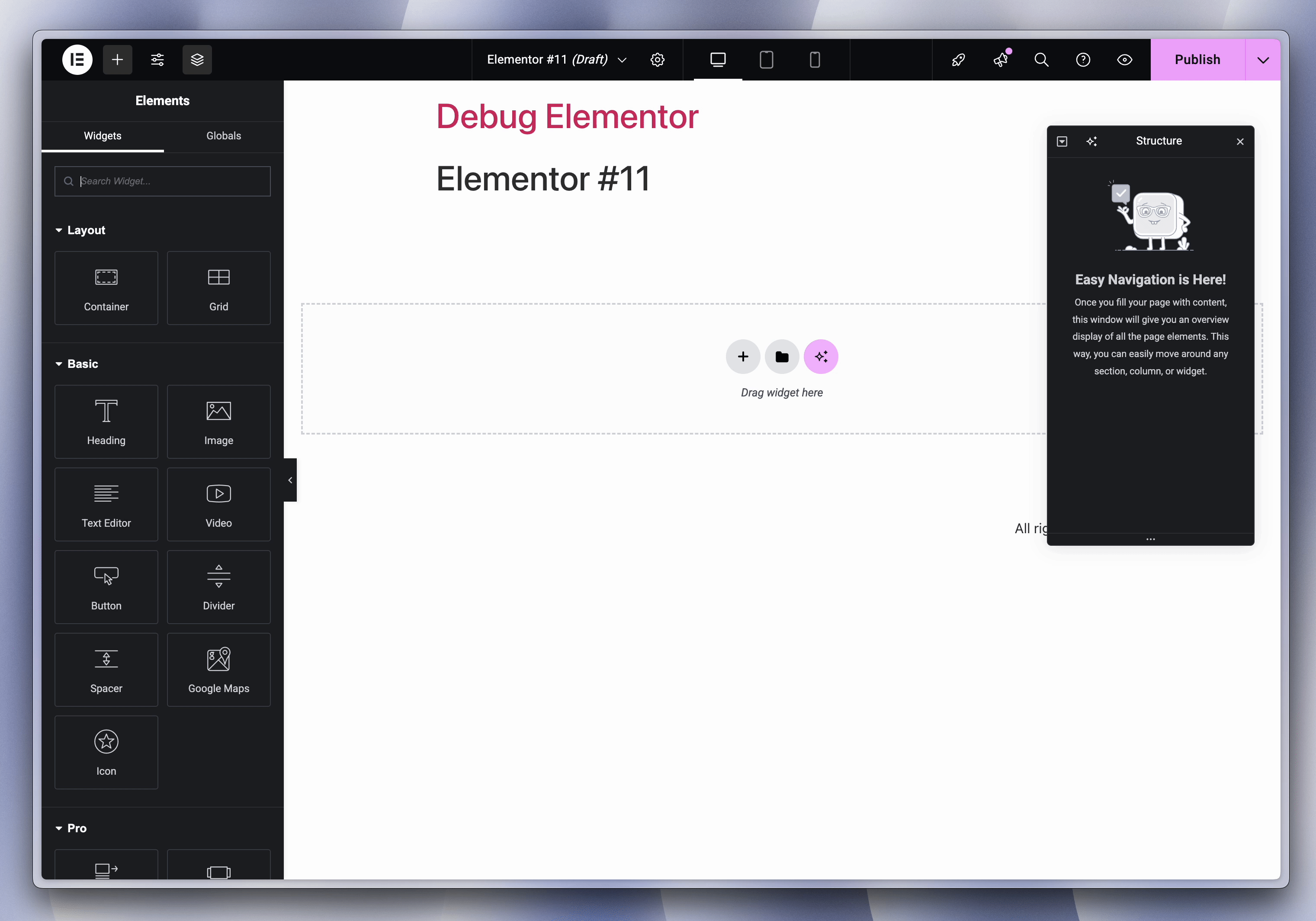Image resolution: width=1316 pixels, height=921 pixels.
Task: Click the Elementor #11 page heading
Action: [543, 178]
